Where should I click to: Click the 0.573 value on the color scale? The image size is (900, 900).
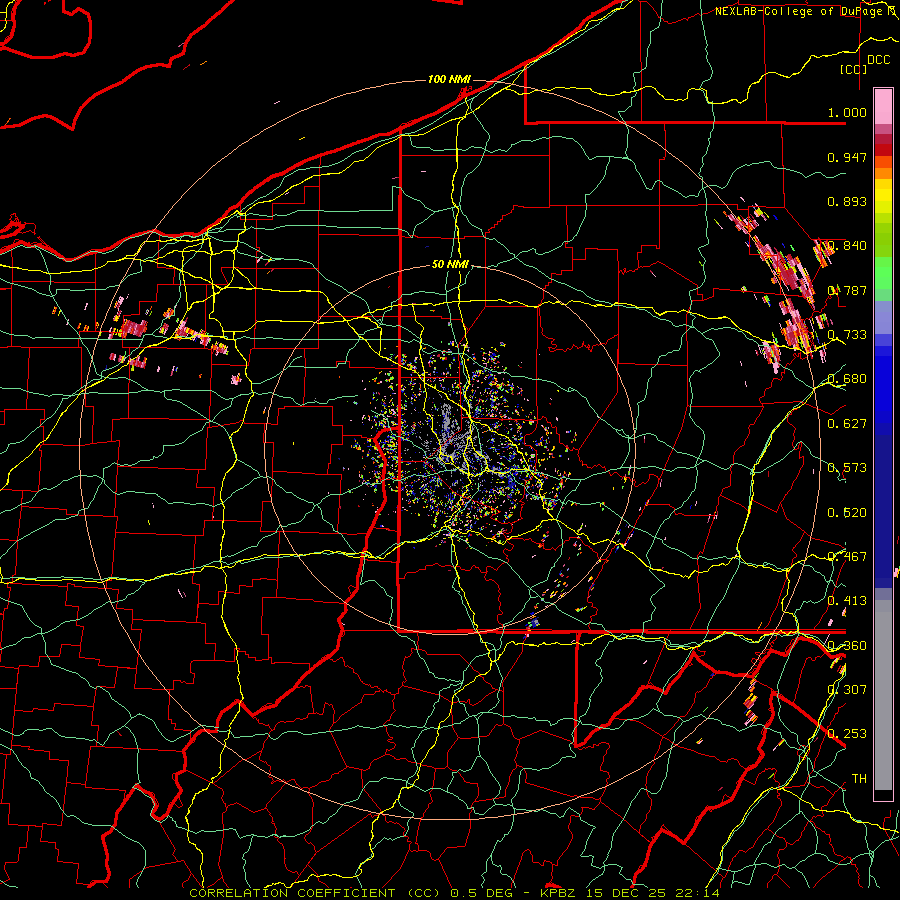[x=847, y=468]
